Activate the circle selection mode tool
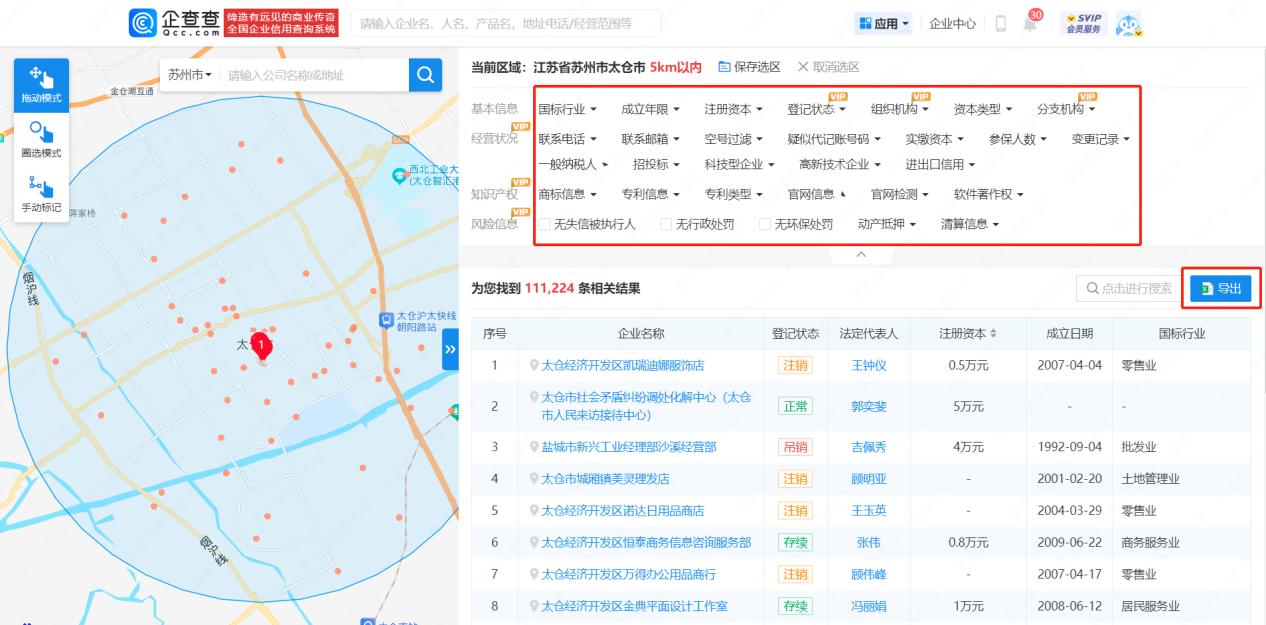Image resolution: width=1266 pixels, height=625 pixels. click(x=41, y=140)
